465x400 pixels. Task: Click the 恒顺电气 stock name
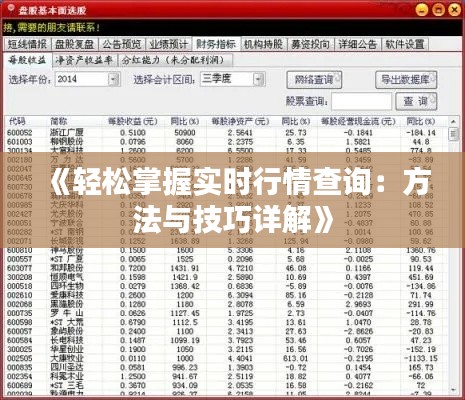67,277
